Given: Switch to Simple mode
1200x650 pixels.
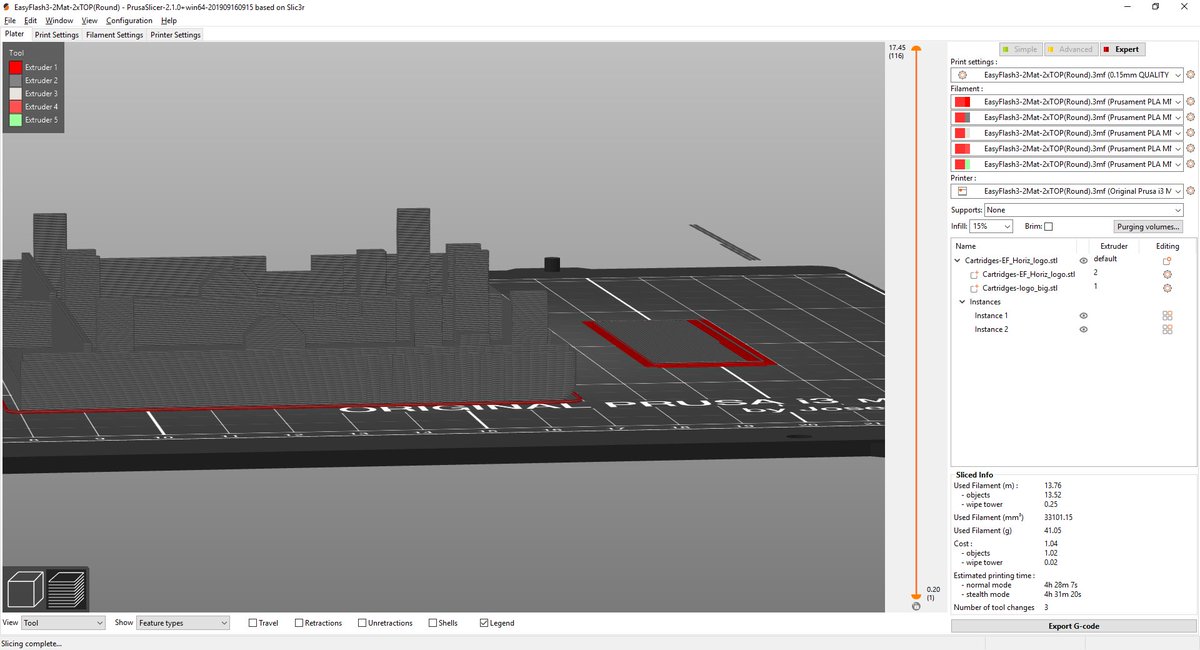Looking at the screenshot, I should coord(1020,49).
